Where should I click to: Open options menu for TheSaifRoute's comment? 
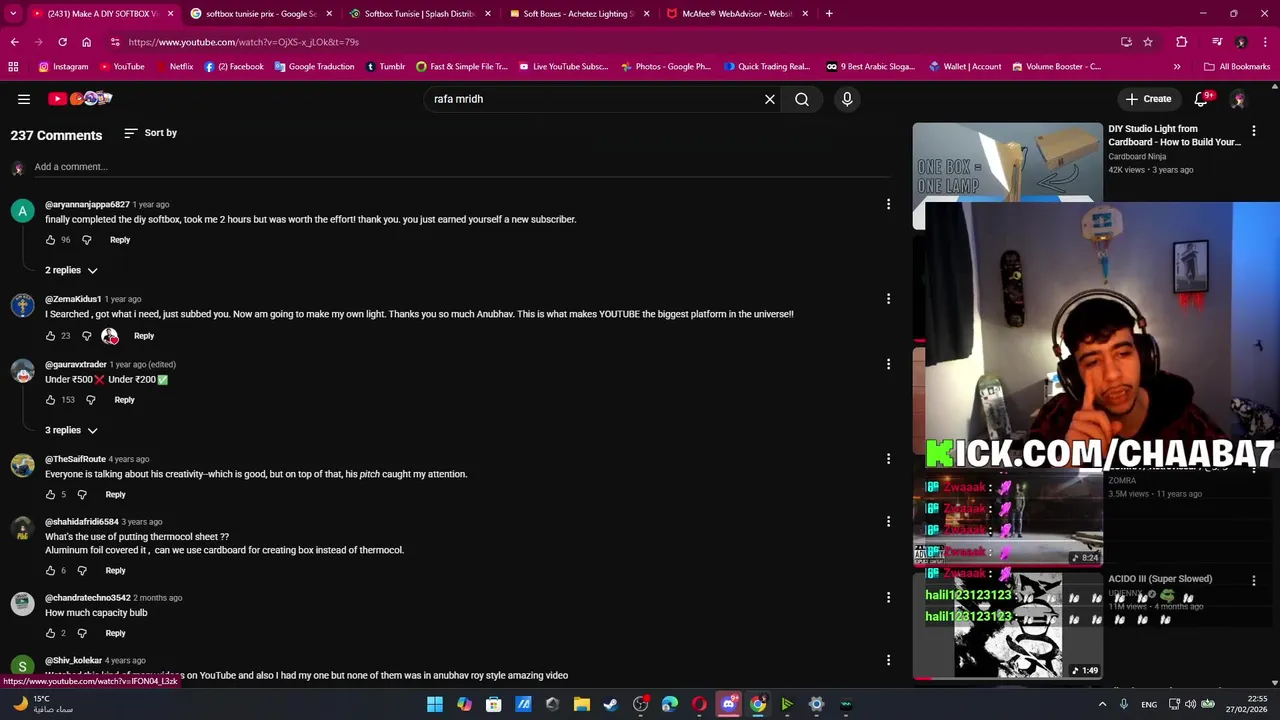[x=888, y=459]
